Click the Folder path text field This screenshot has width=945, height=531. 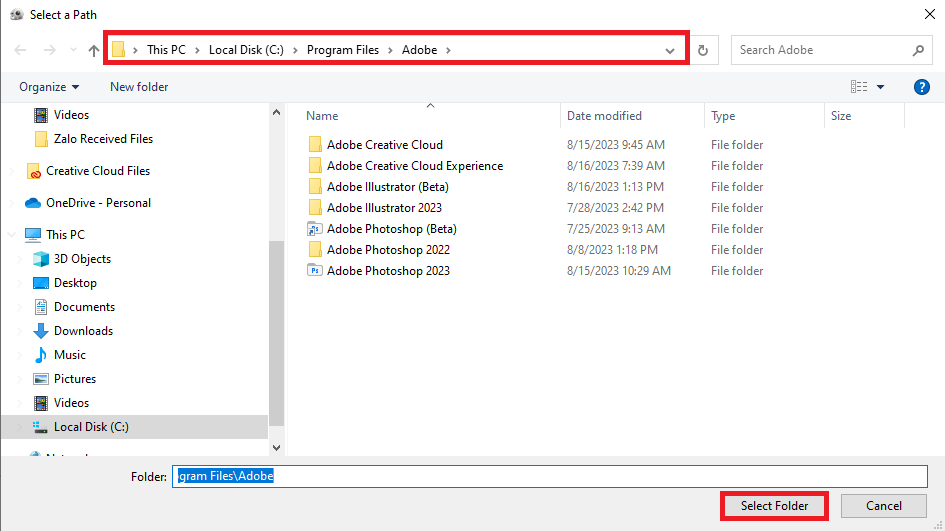click(550, 476)
